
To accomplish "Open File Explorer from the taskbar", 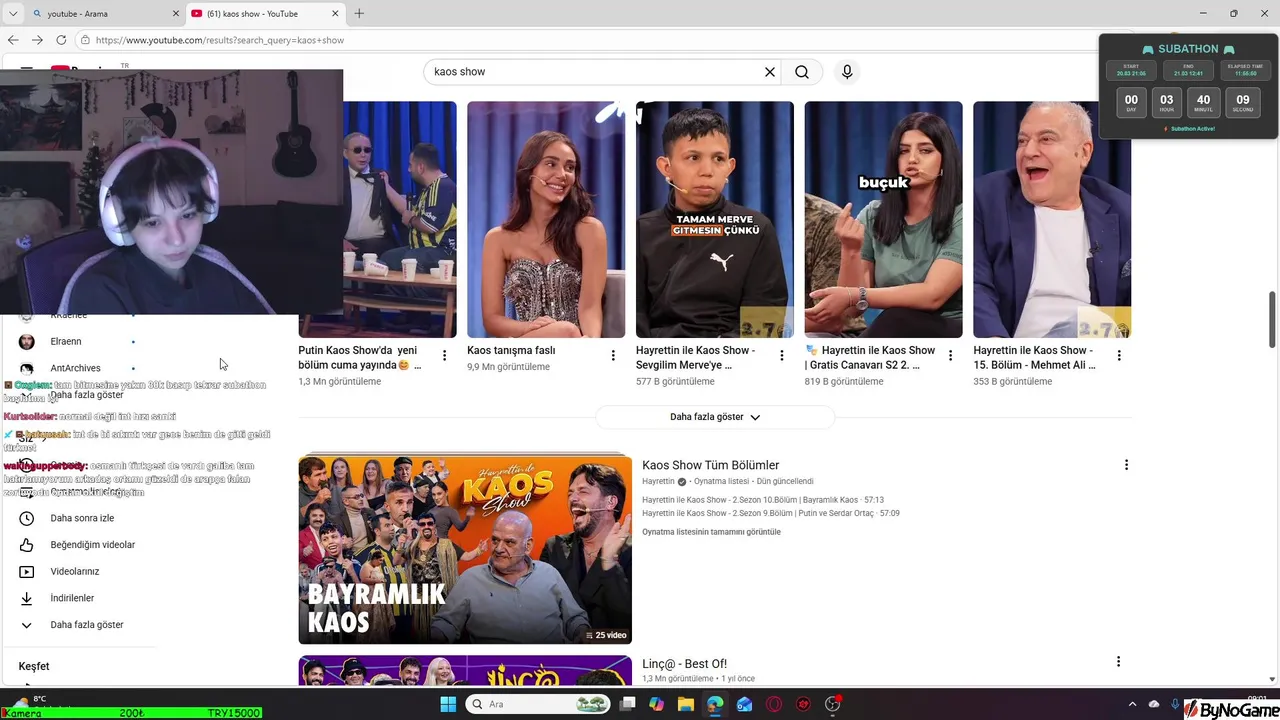I will 686,704.
